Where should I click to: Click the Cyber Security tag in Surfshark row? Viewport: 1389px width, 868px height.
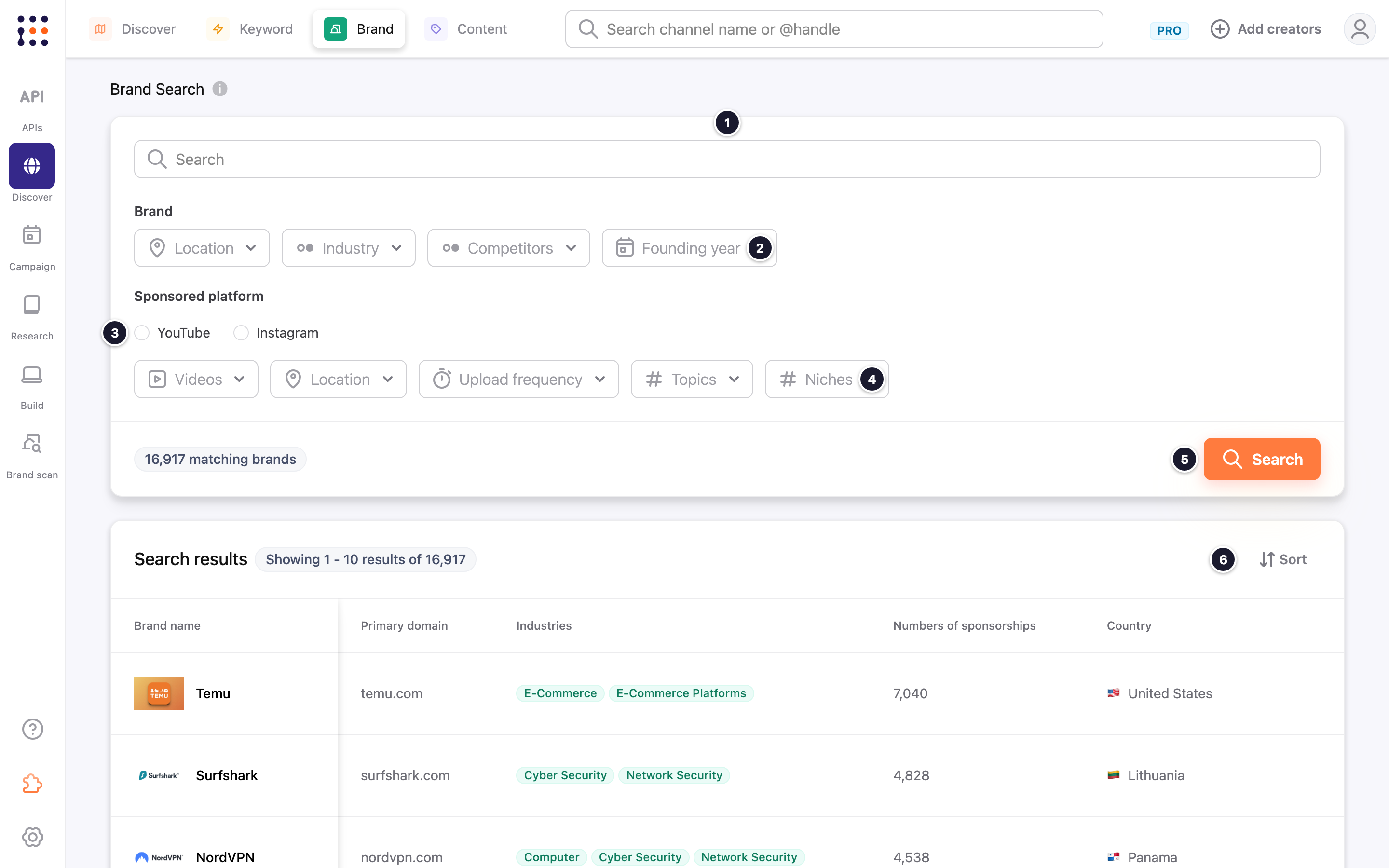click(x=565, y=775)
